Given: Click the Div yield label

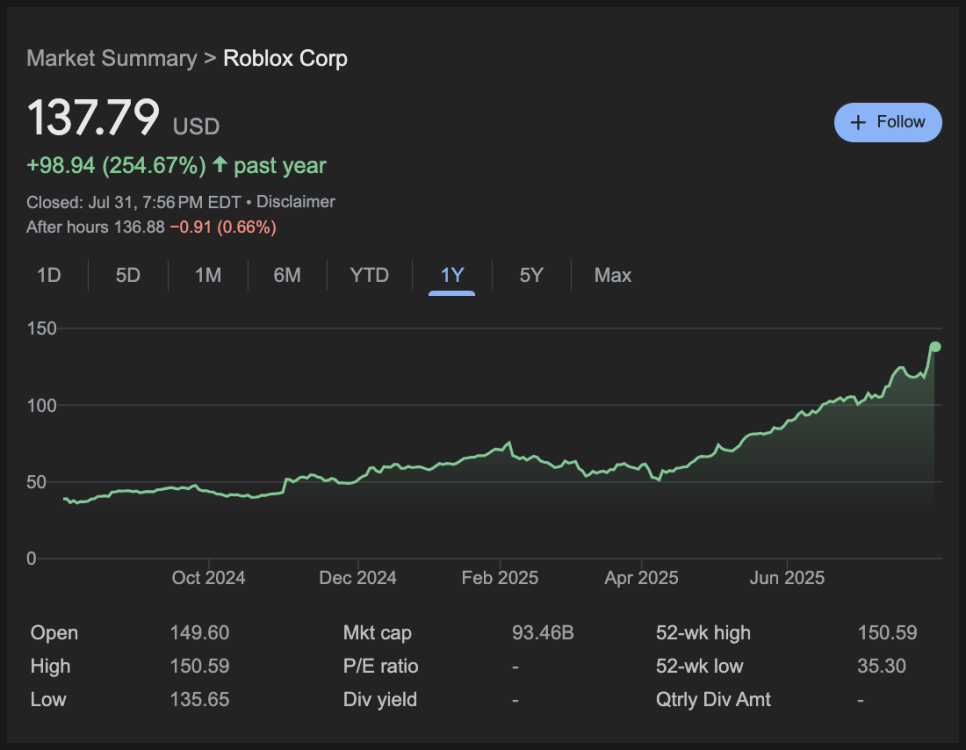Looking at the screenshot, I should (x=380, y=699).
